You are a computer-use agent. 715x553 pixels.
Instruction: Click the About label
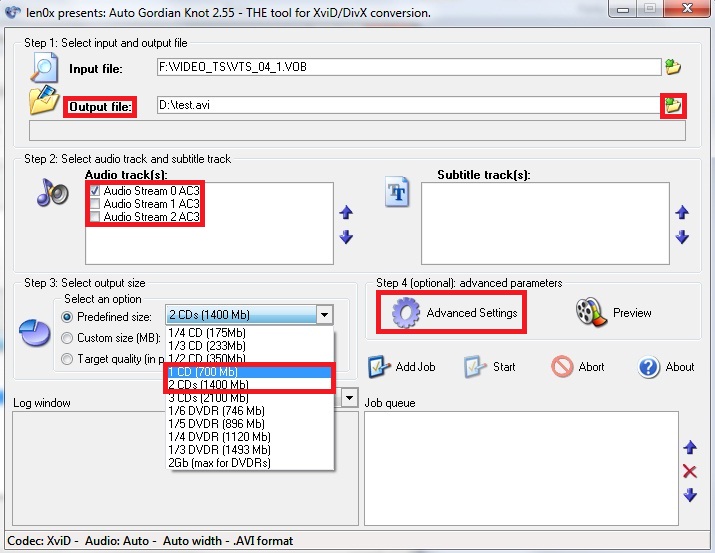pos(680,367)
